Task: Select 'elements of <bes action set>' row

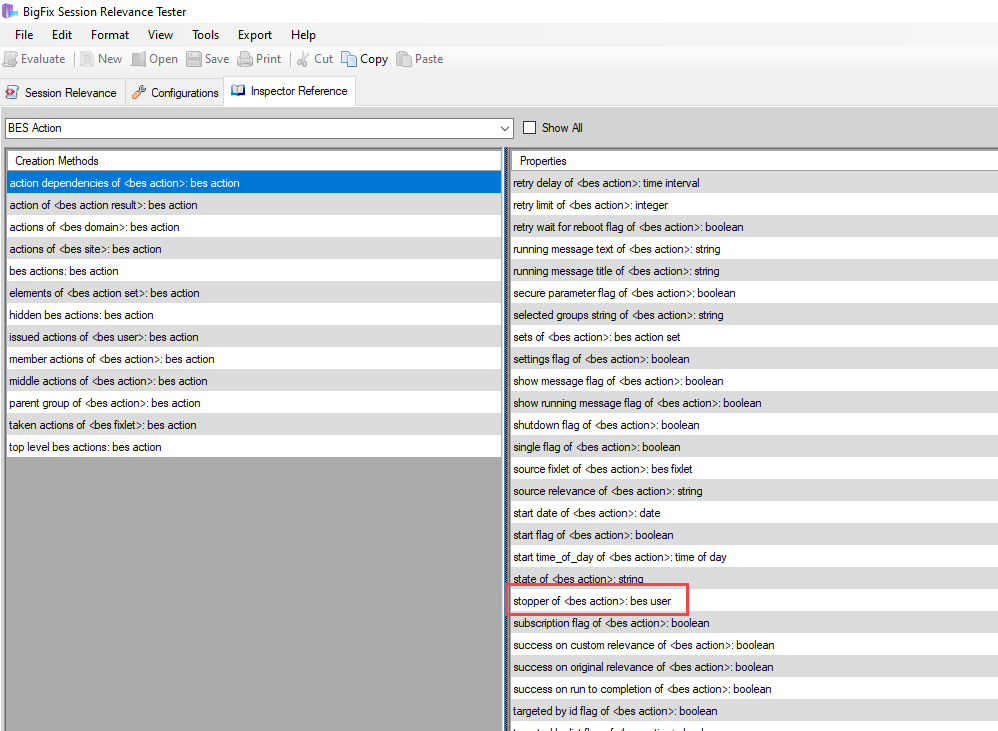Action: [x=254, y=293]
